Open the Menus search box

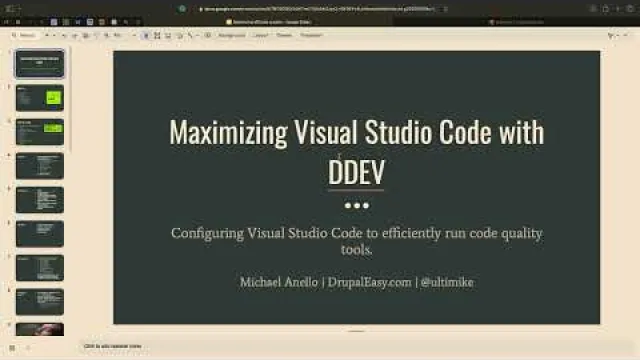tap(24, 36)
